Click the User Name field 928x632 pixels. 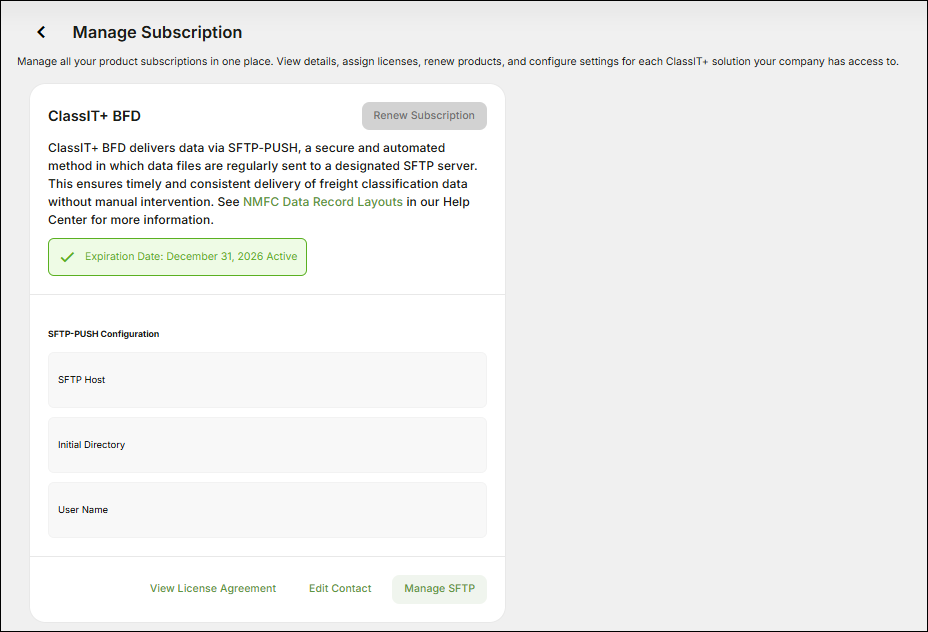(x=267, y=510)
